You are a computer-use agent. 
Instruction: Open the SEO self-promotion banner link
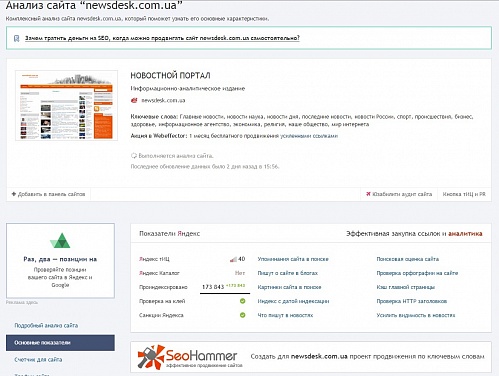coord(162,38)
